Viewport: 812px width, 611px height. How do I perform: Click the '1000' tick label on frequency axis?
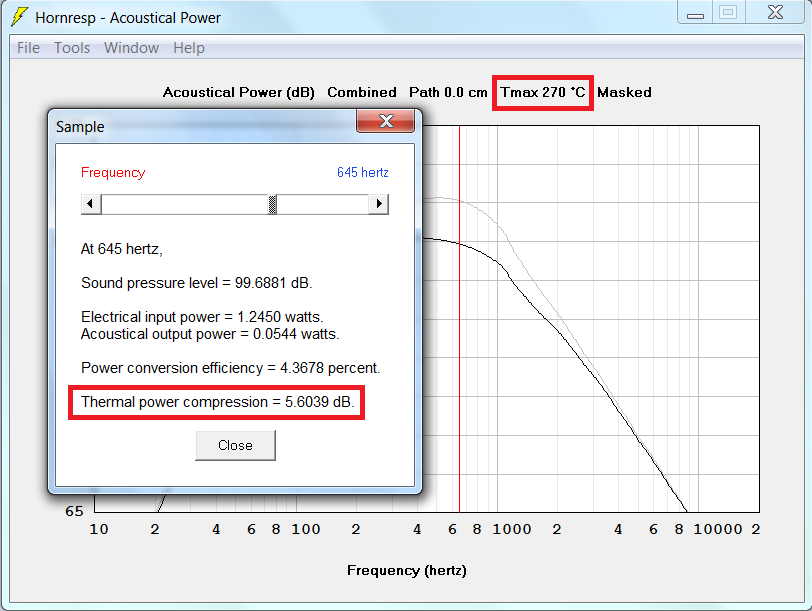512,529
